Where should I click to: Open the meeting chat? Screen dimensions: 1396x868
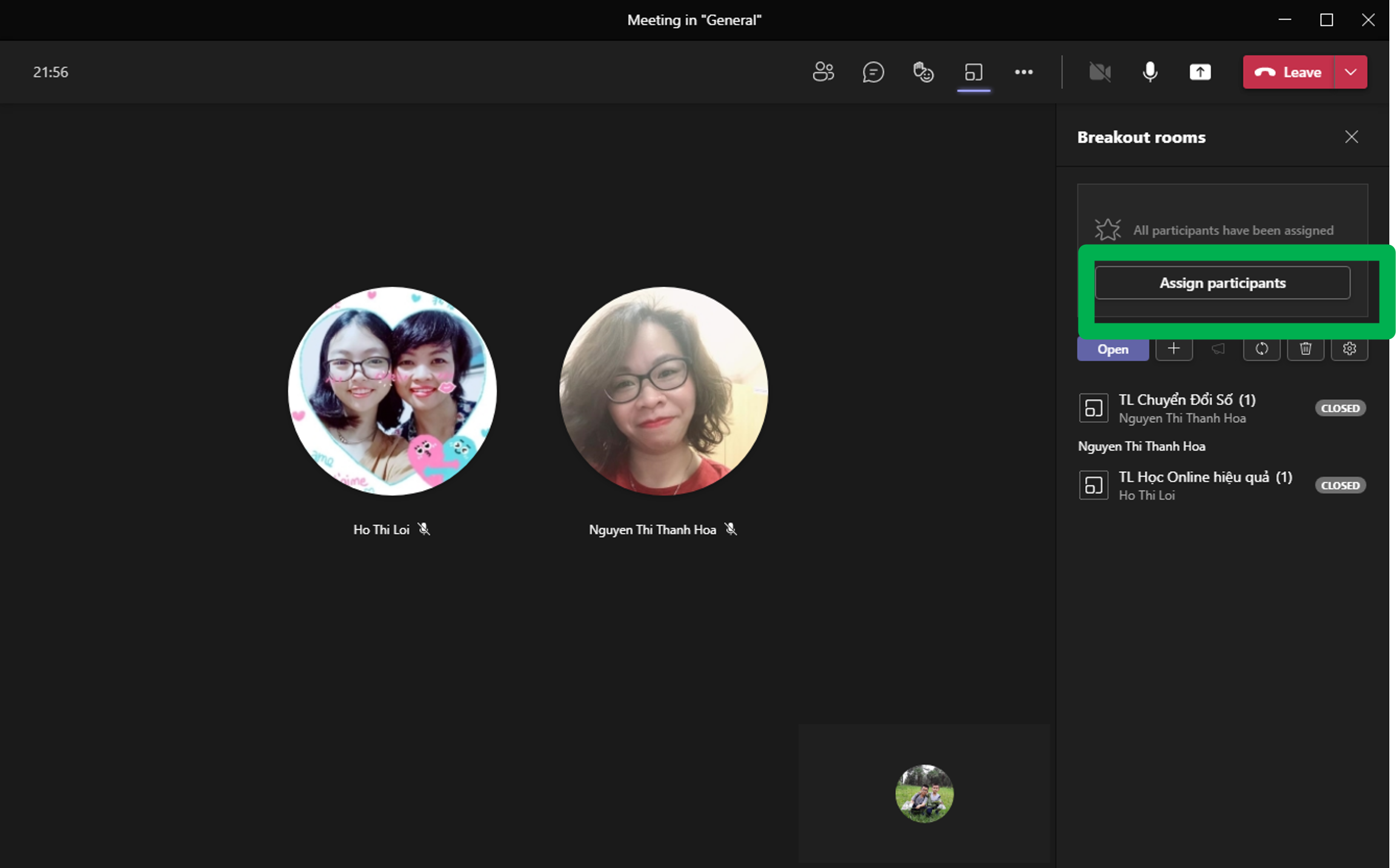(x=873, y=72)
